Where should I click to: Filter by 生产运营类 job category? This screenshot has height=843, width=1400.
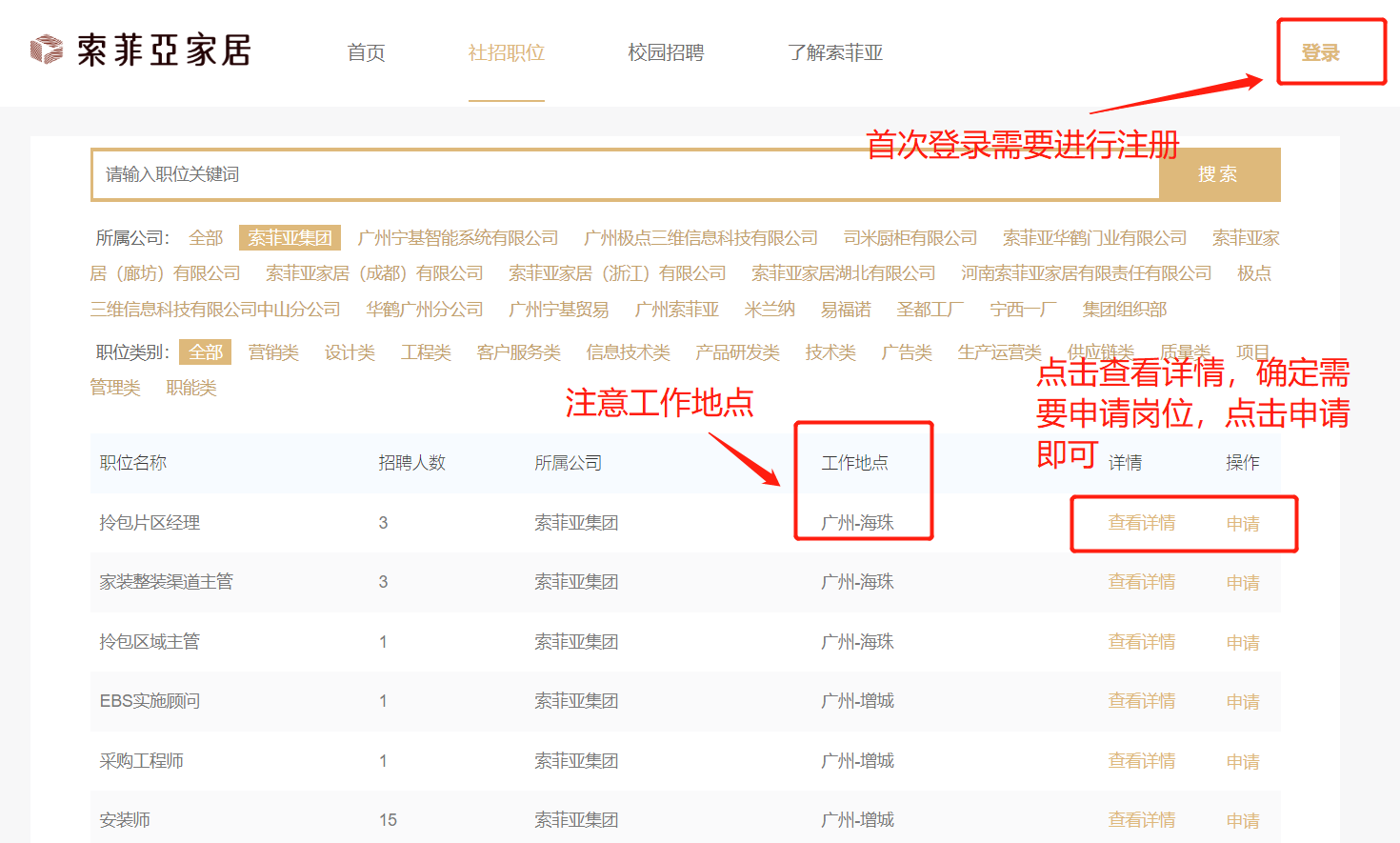[x=999, y=352]
